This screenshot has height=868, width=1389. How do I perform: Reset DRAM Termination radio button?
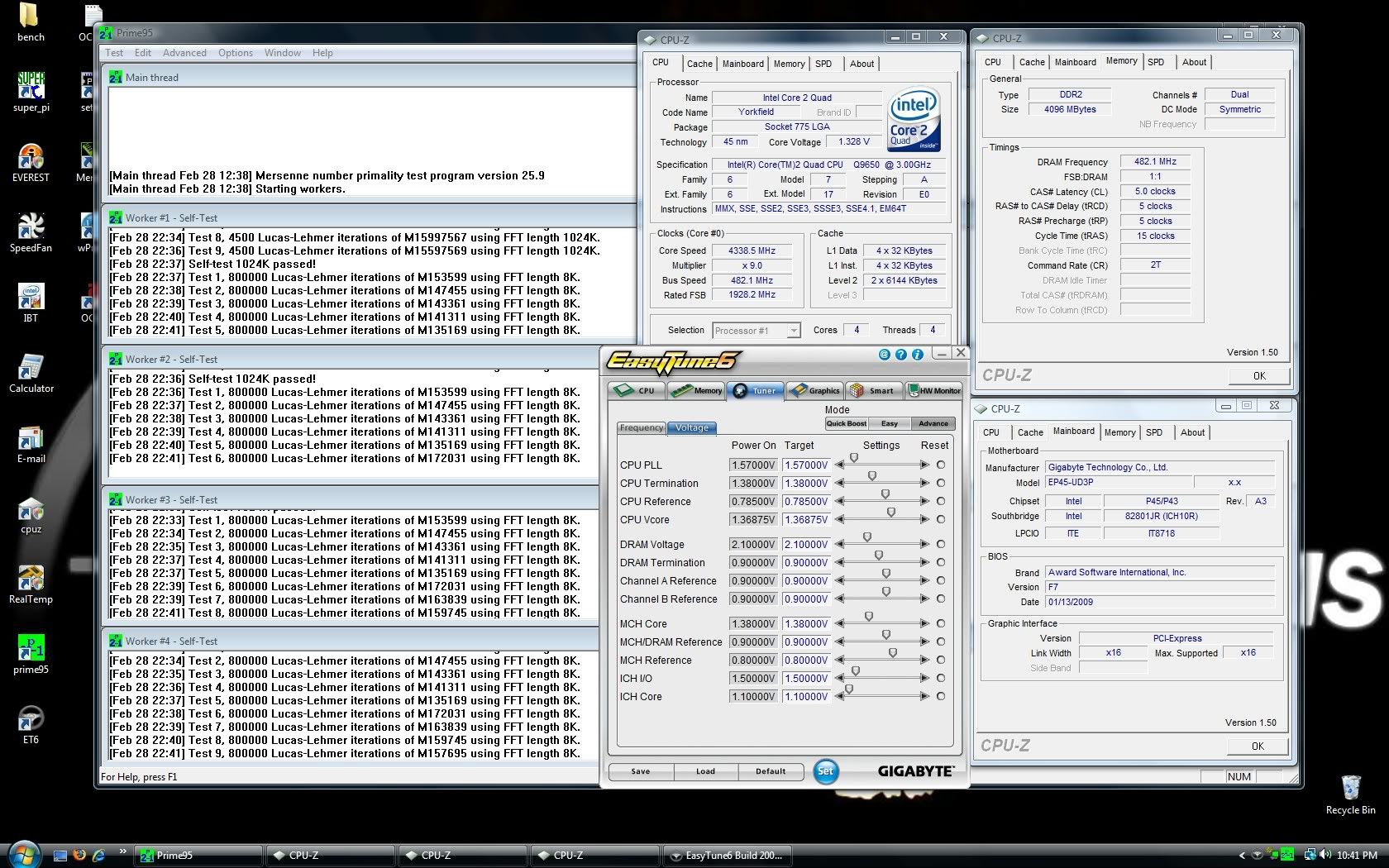click(941, 562)
